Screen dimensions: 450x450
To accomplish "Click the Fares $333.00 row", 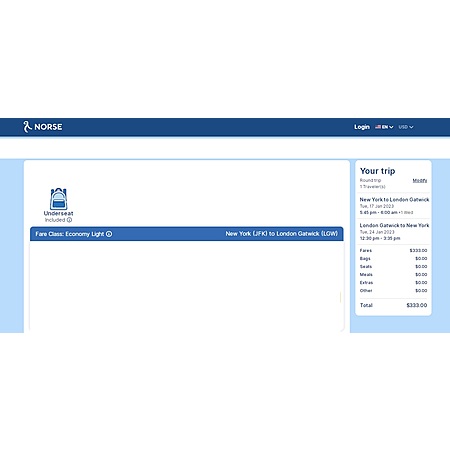I will pos(393,250).
